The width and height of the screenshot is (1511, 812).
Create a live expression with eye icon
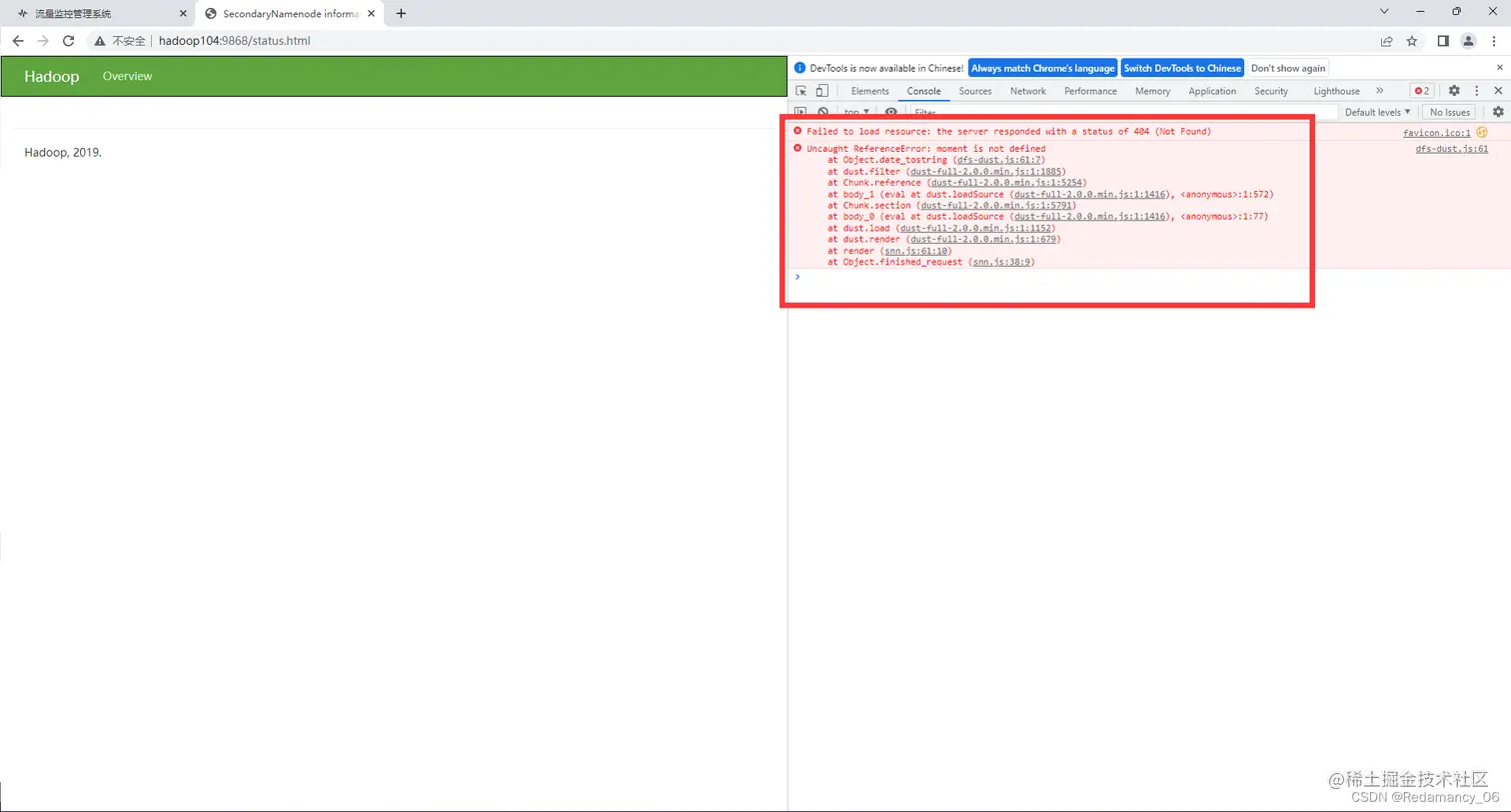coord(891,112)
